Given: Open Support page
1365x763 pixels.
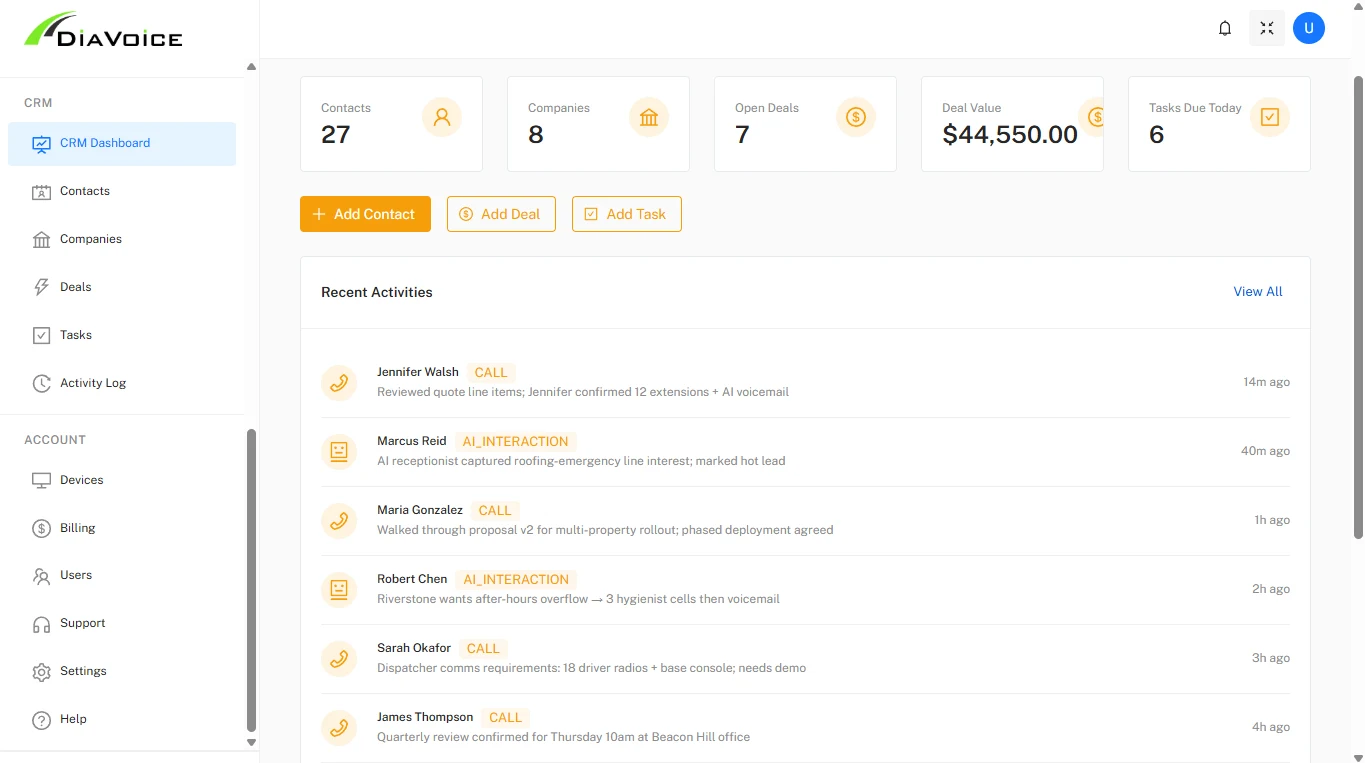Looking at the screenshot, I should [122, 624].
